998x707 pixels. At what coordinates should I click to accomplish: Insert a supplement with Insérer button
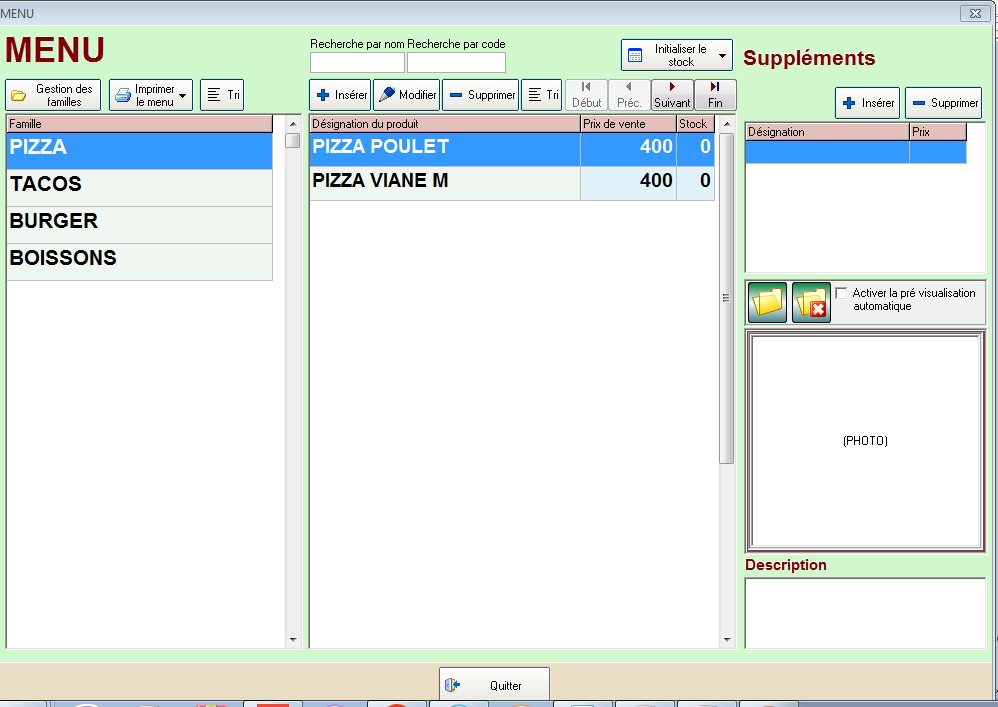tap(867, 103)
